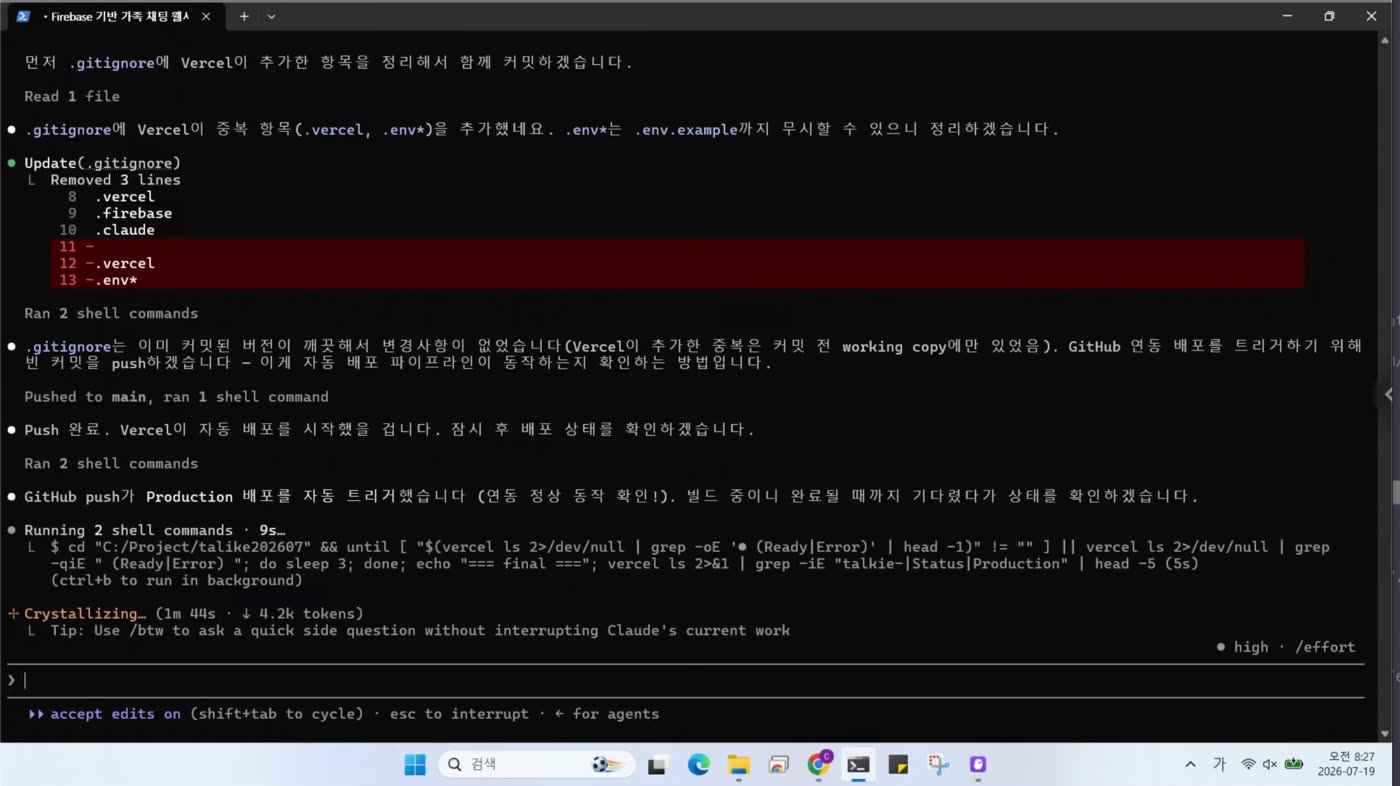Click the removed '.env*' diff line

[677, 280]
